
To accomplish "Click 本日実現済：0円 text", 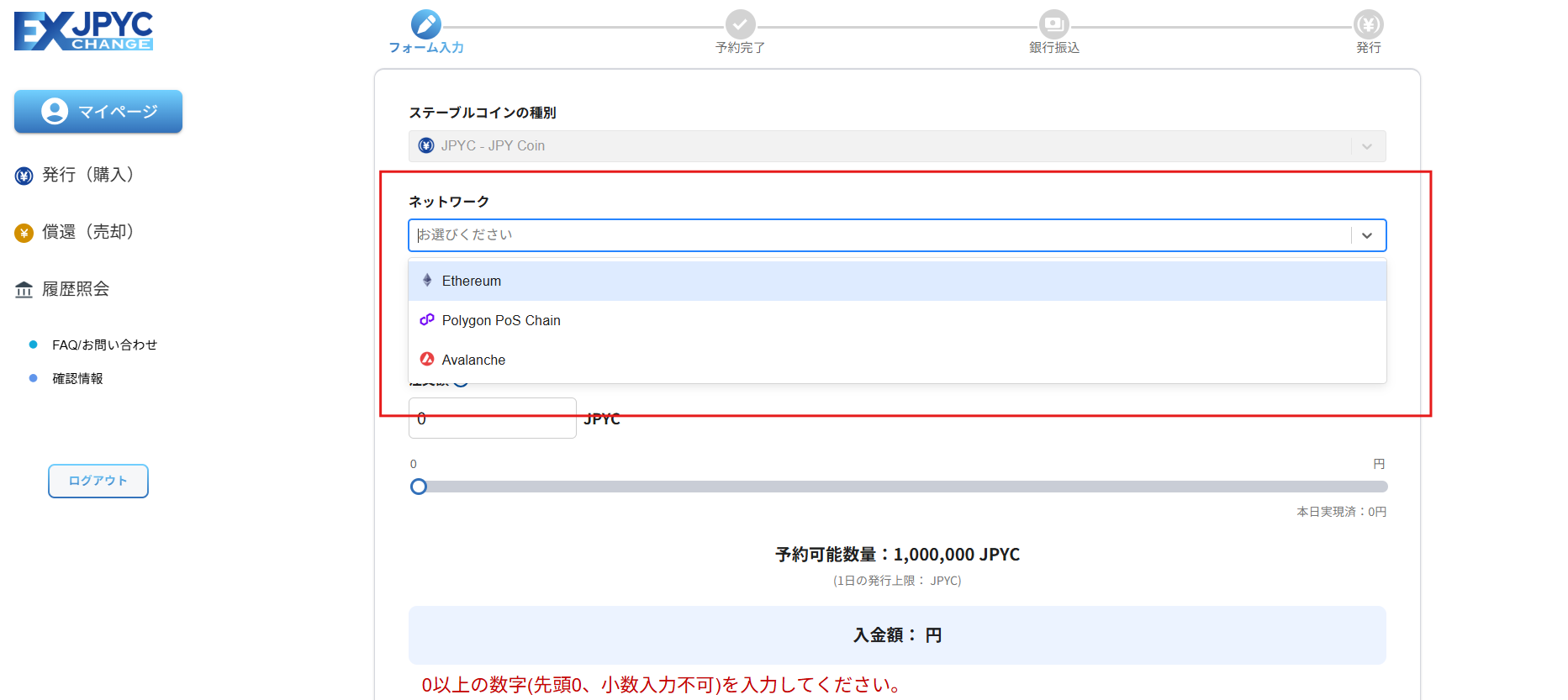I will point(1341,512).
